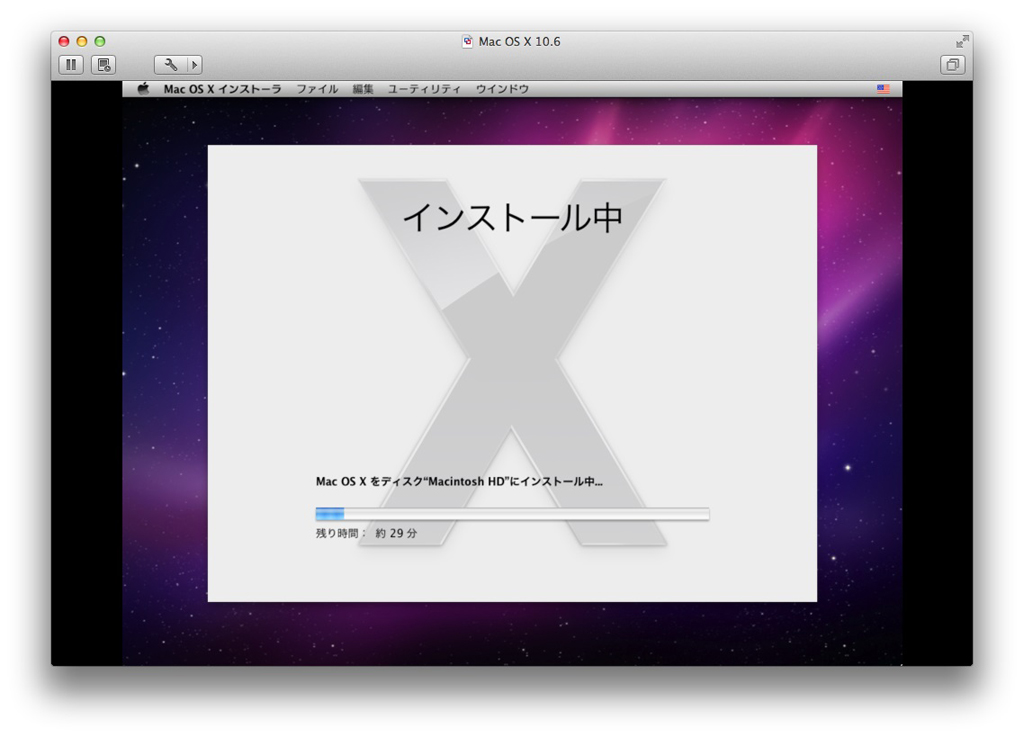This screenshot has height=737, width=1024.
Task: Expand the toolbar arrow beside the wrench
Action: [195, 65]
